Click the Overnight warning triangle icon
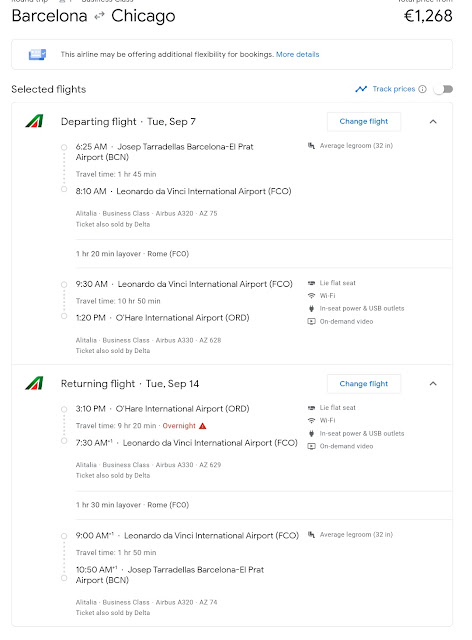This screenshot has width=472, height=640. point(203,426)
